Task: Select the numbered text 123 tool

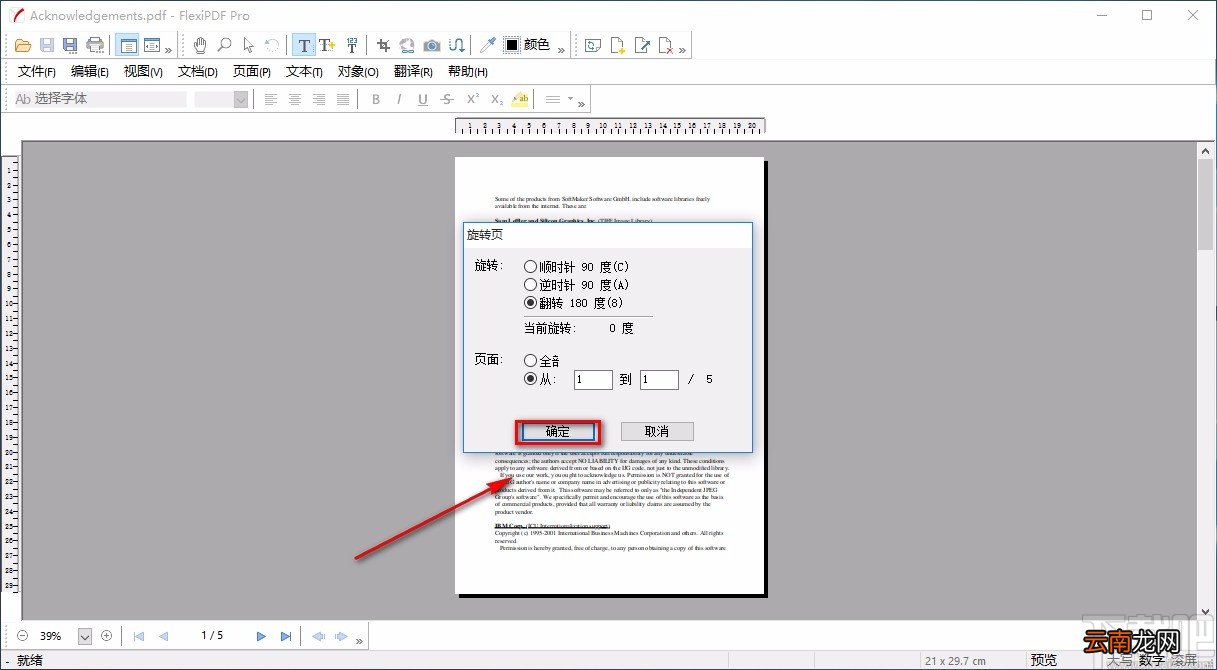Action: tap(352, 45)
